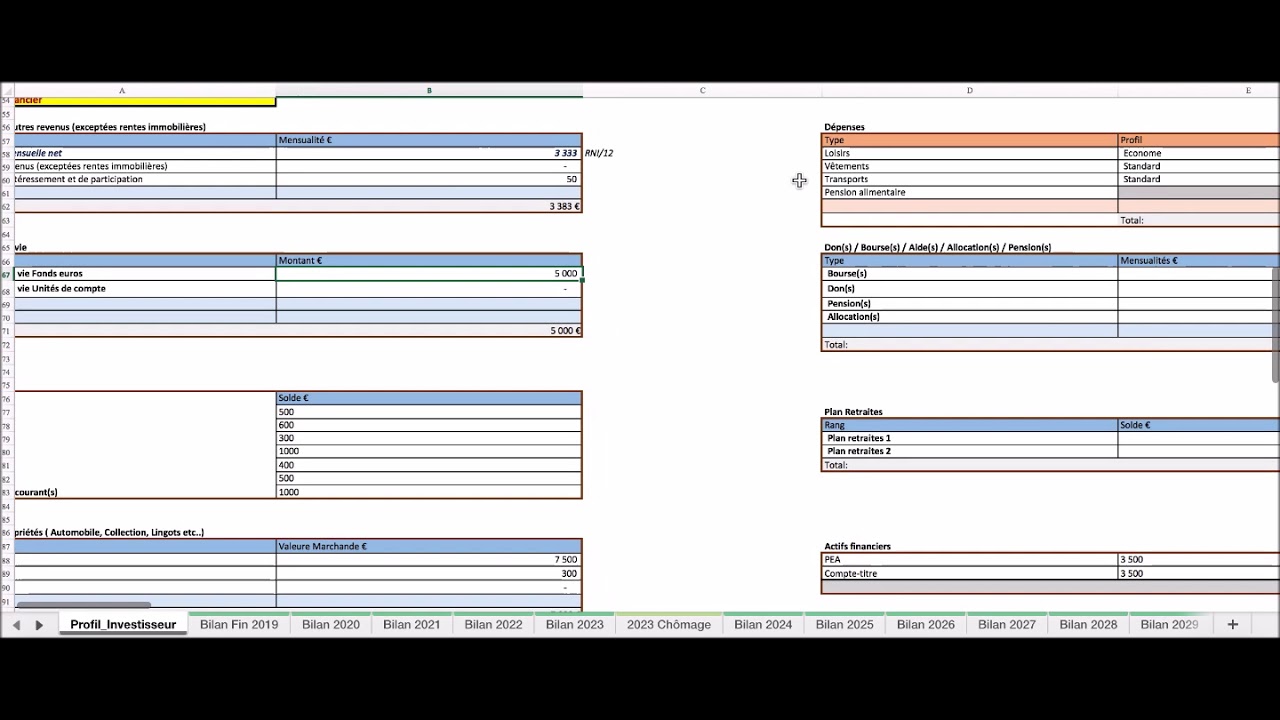This screenshot has width=1280, height=720.
Task: Click the previous sheet navigation arrow
Action: pos(16,625)
